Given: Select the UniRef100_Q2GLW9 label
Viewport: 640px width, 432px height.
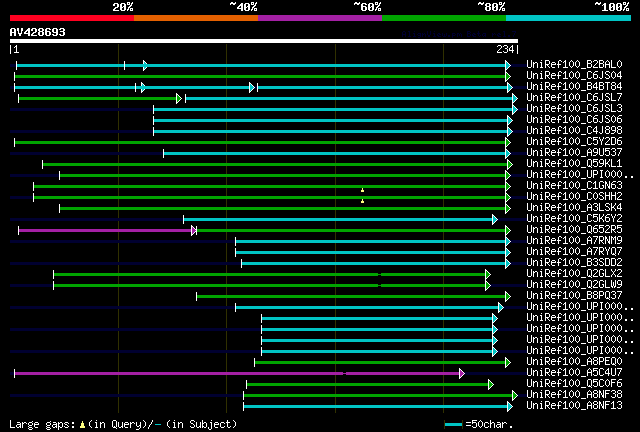Looking at the screenshot, I should (574, 285).
